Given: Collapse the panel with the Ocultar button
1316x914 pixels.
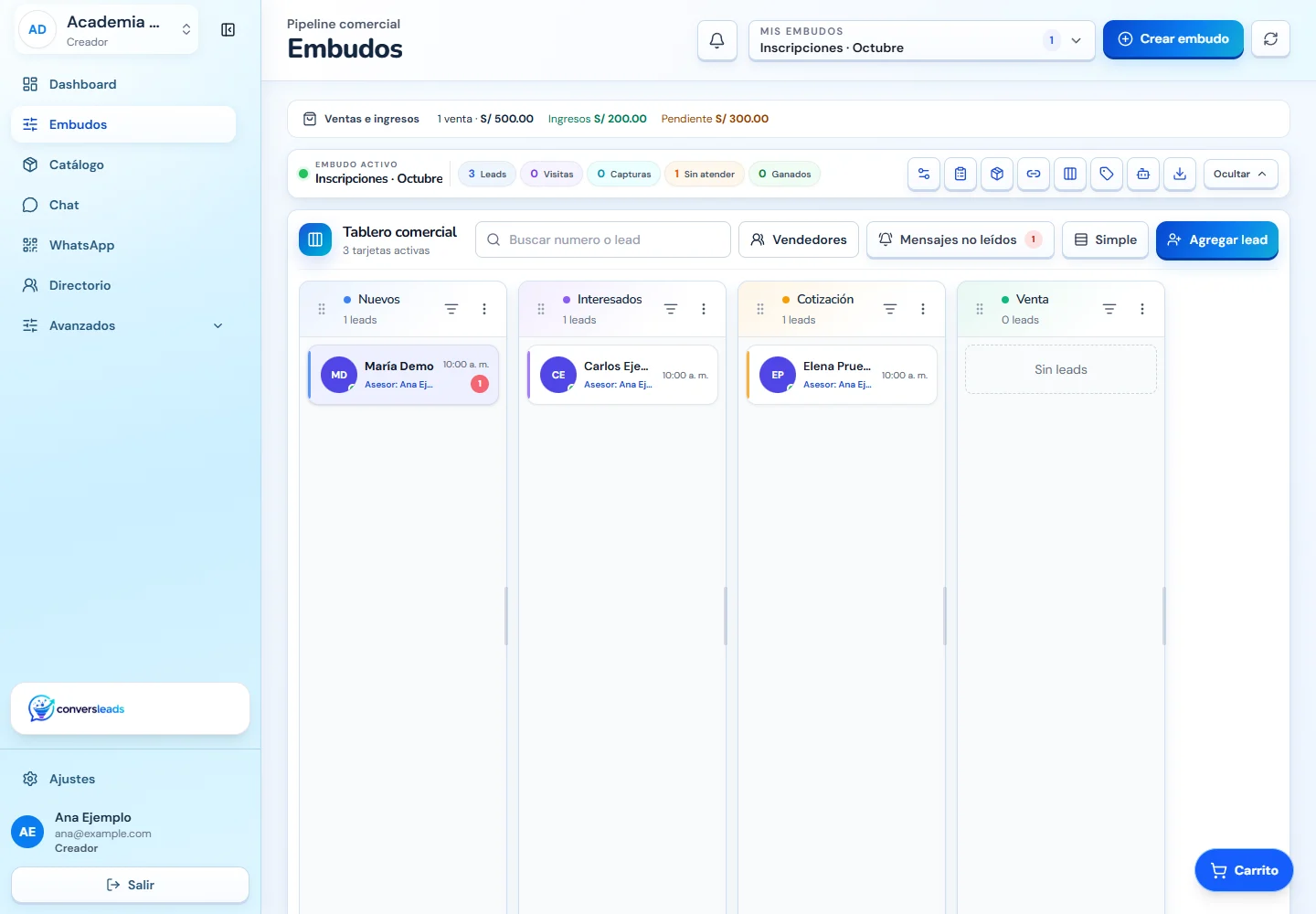Looking at the screenshot, I should pos(1240,174).
